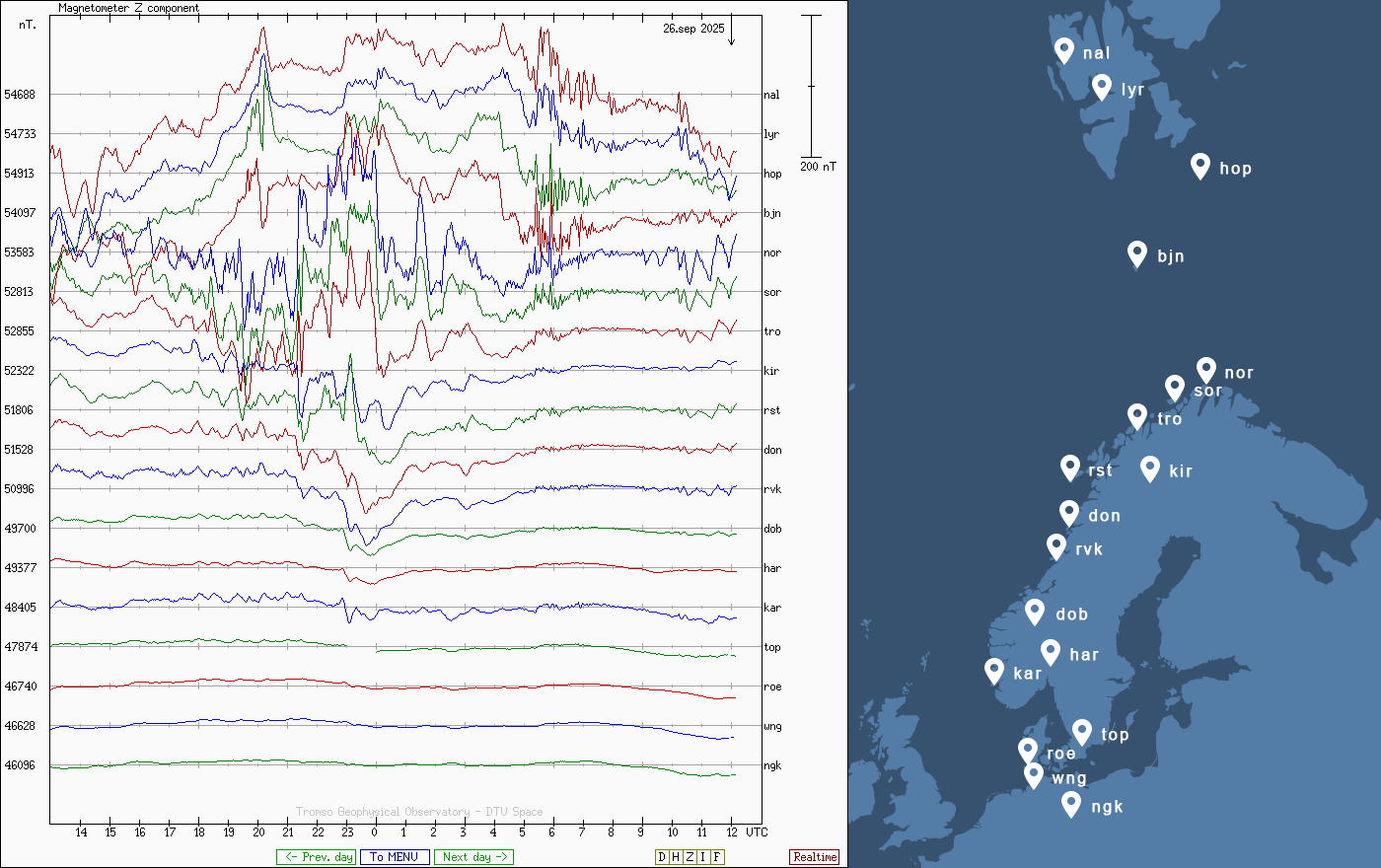
Task: Switch to the I component
Action: [x=703, y=857]
